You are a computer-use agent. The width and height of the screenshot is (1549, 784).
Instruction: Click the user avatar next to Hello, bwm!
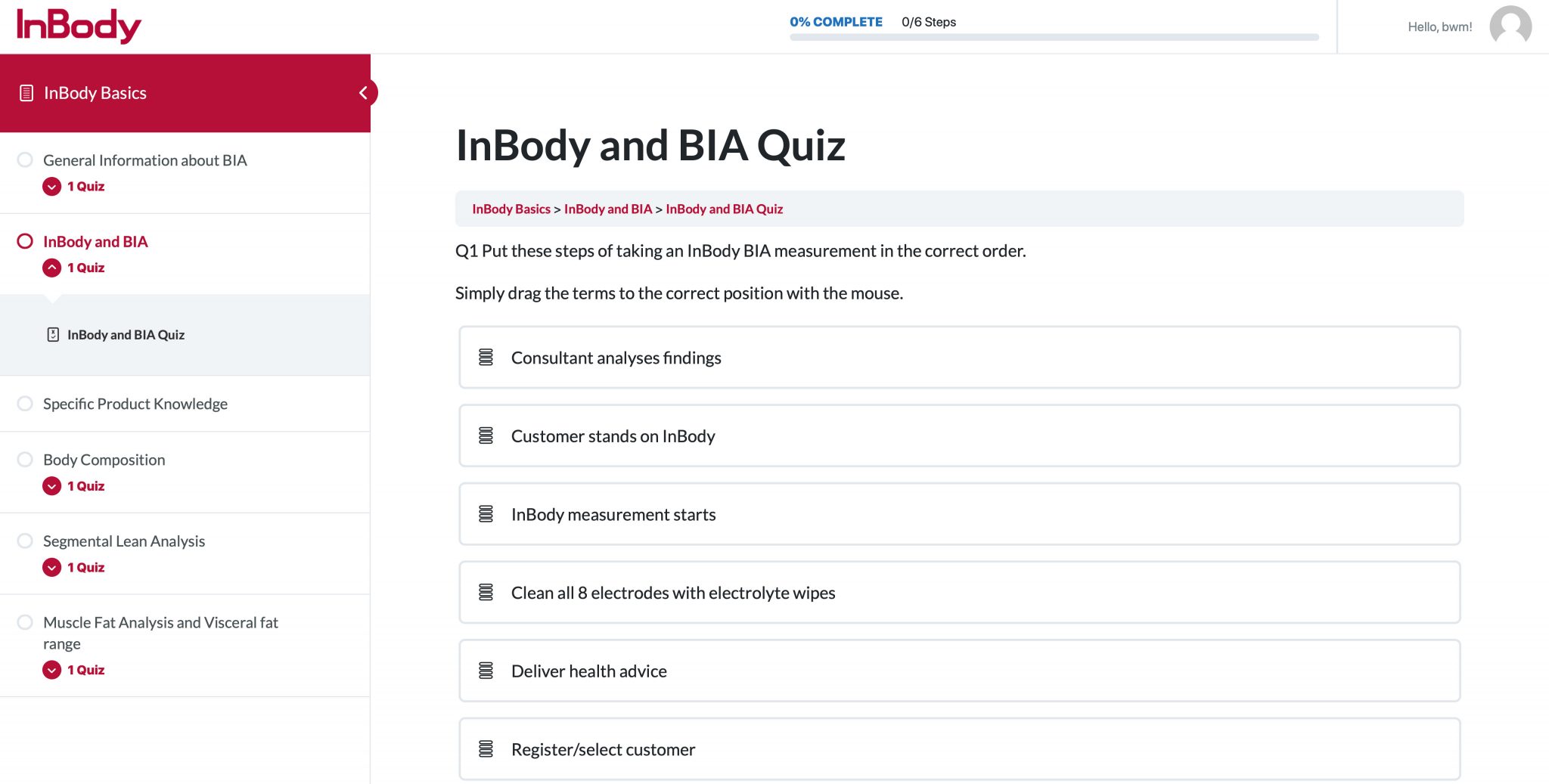pyautogui.click(x=1510, y=26)
